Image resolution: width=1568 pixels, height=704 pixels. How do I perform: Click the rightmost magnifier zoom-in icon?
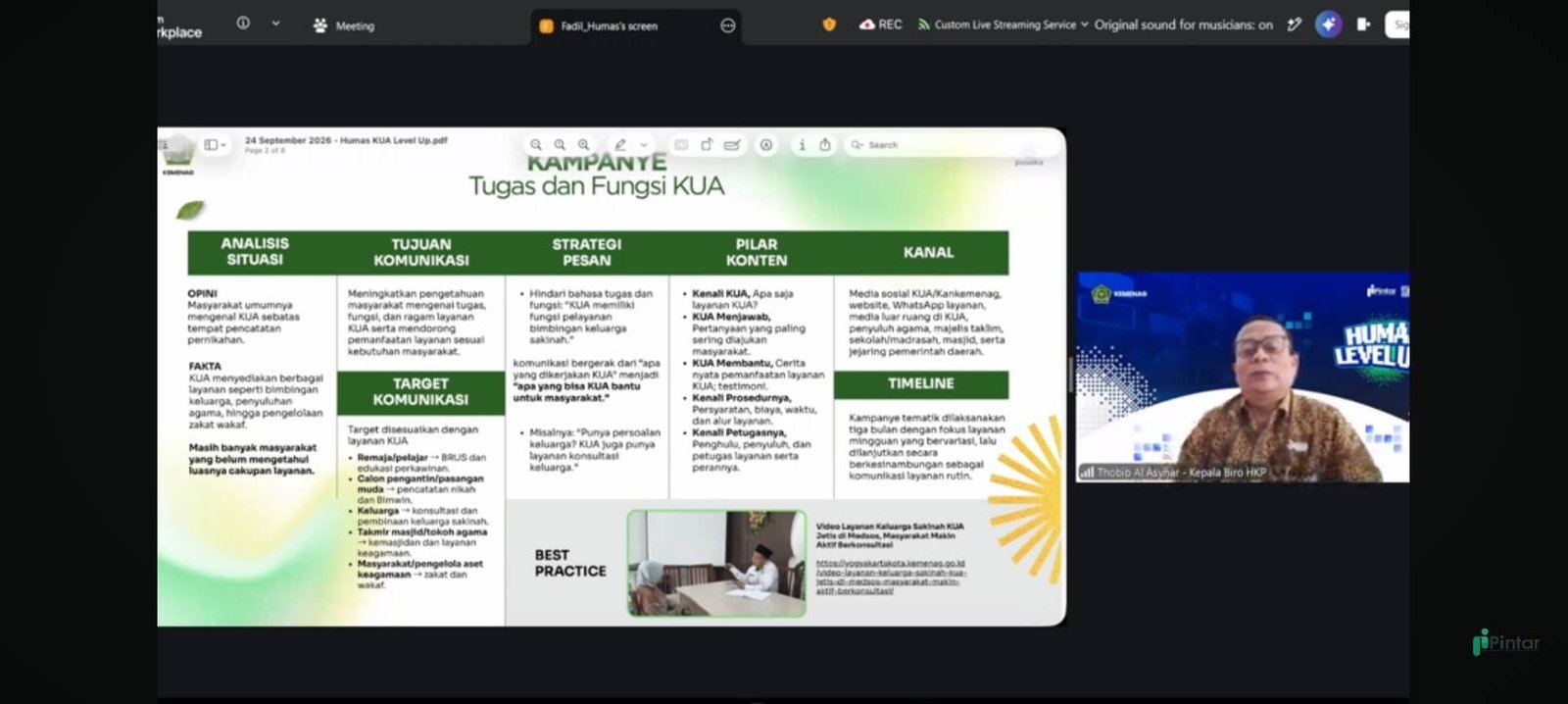pyautogui.click(x=583, y=145)
